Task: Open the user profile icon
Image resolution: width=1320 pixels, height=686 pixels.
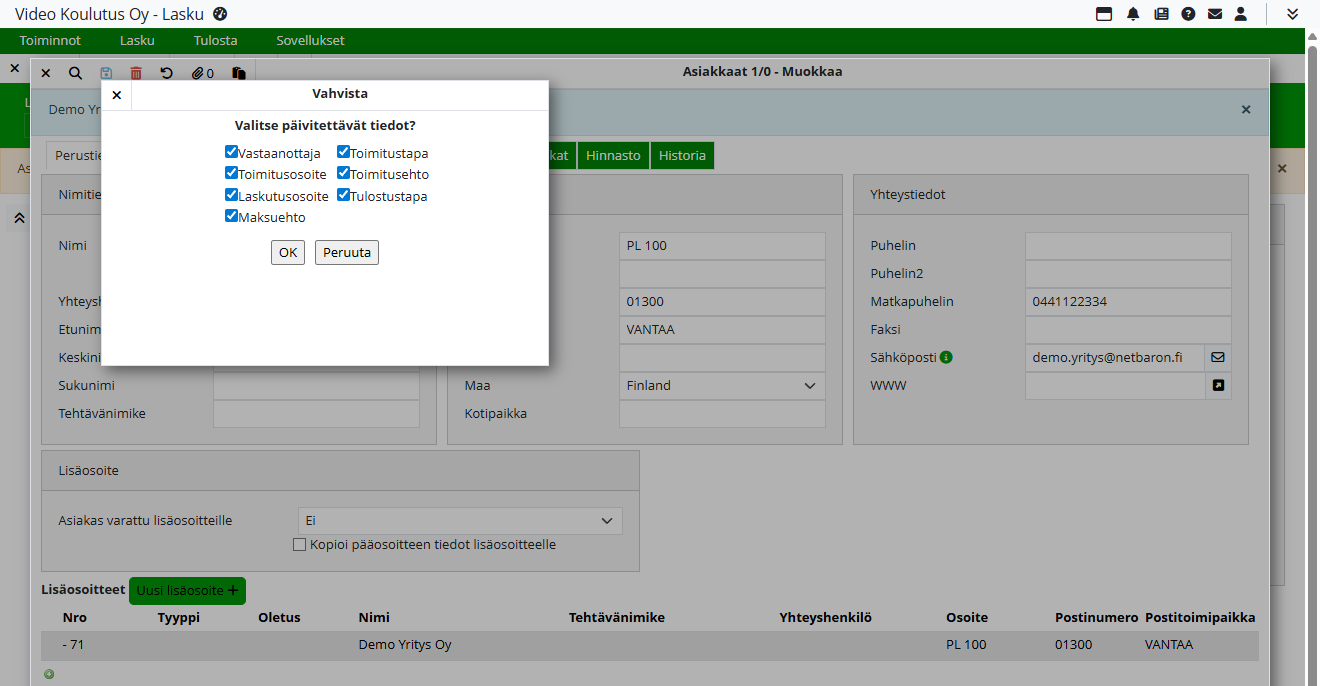Action: tap(1241, 14)
